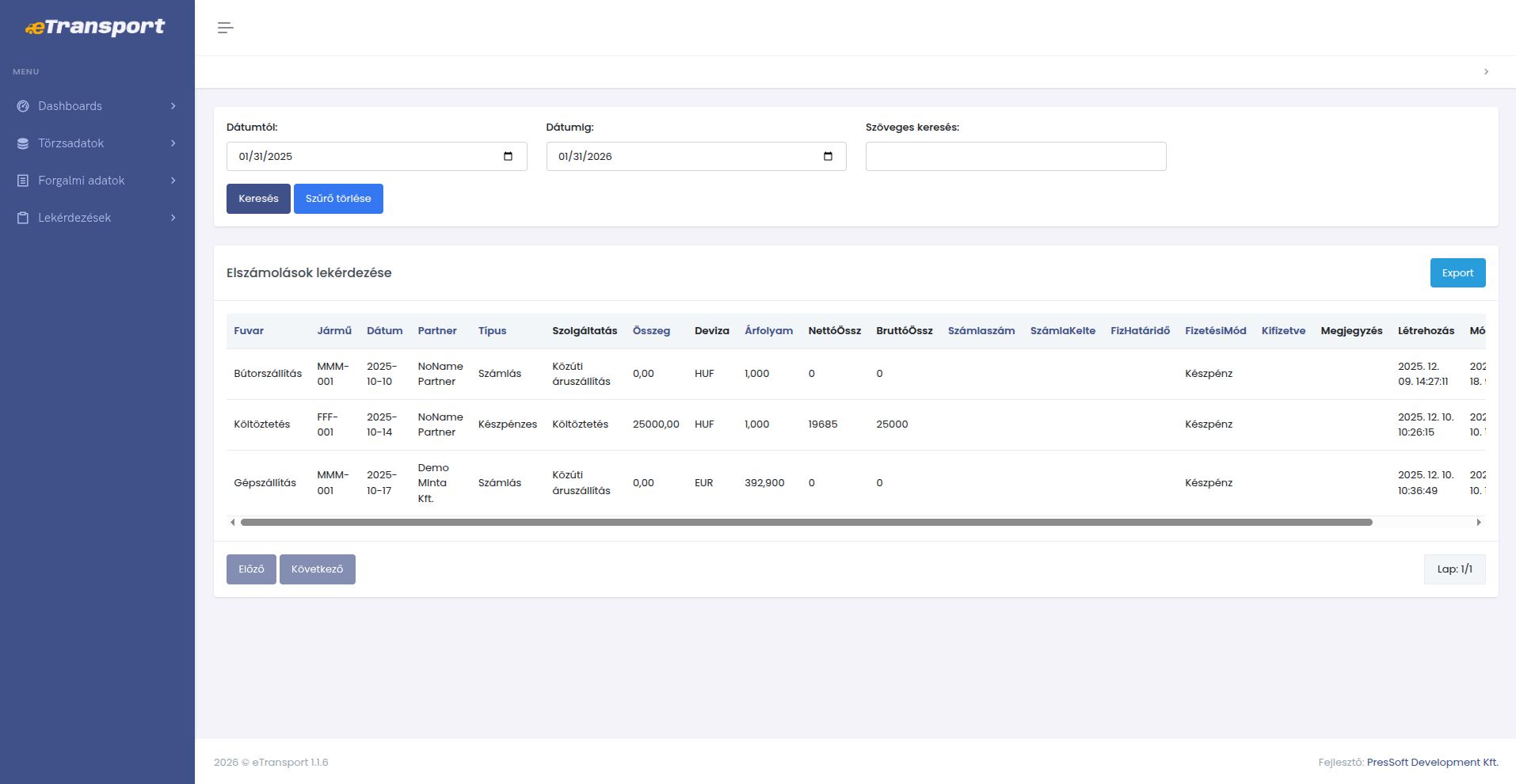
Task: Focus the Szöveges keresés text field
Action: tap(1015, 157)
